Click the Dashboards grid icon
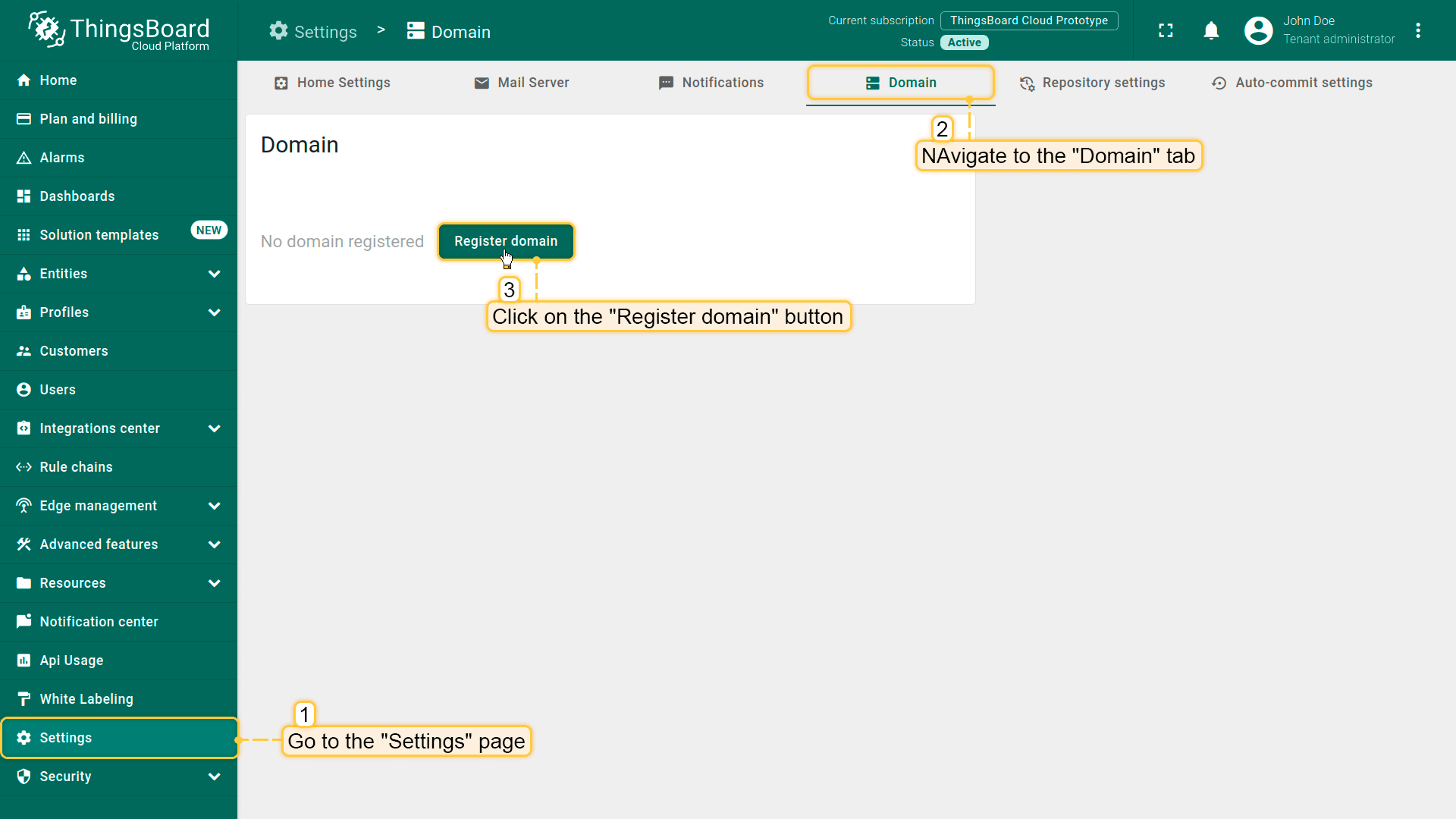The height and width of the screenshot is (819, 1456). pos(24,196)
